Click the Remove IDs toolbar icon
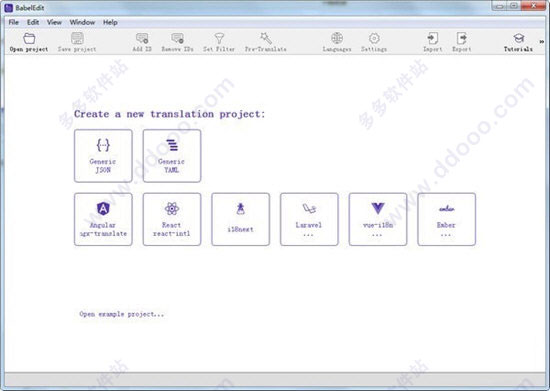This screenshot has width=550, height=391. pos(177,42)
